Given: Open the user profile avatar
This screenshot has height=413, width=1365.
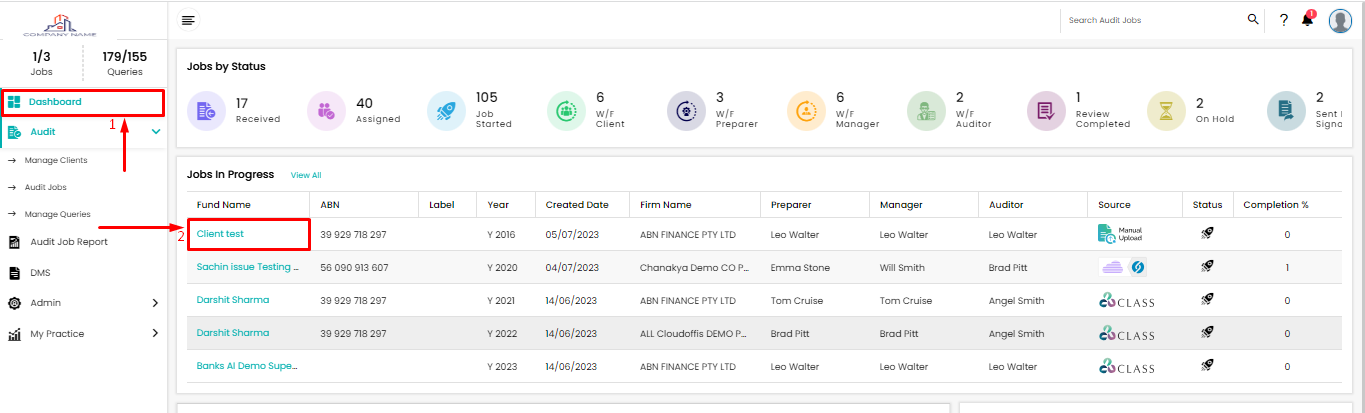Looking at the screenshot, I should click(x=1340, y=20).
